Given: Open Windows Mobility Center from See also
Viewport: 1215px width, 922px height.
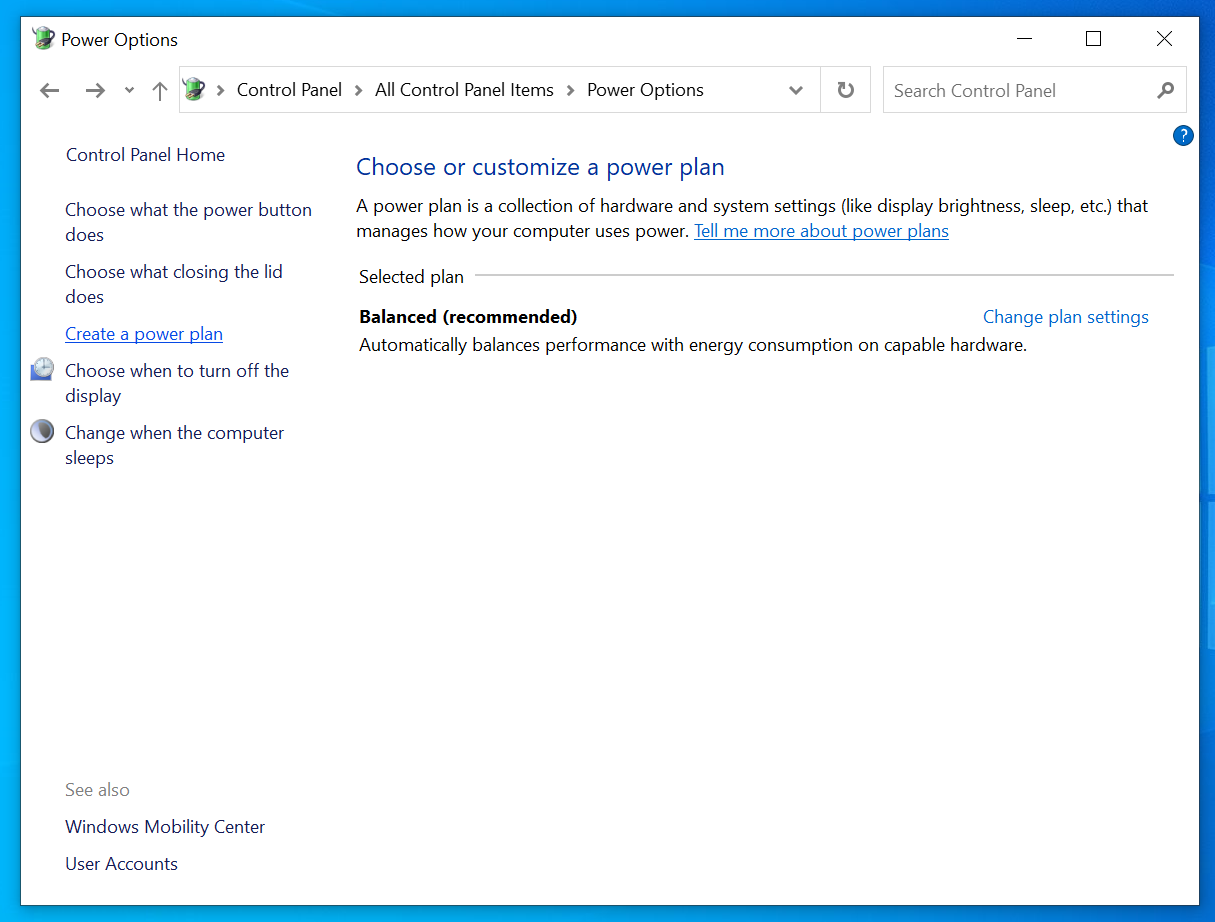Looking at the screenshot, I should click(164, 826).
